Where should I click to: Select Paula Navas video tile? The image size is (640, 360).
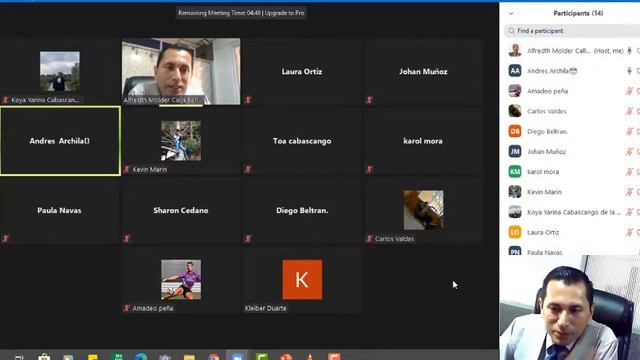point(60,210)
